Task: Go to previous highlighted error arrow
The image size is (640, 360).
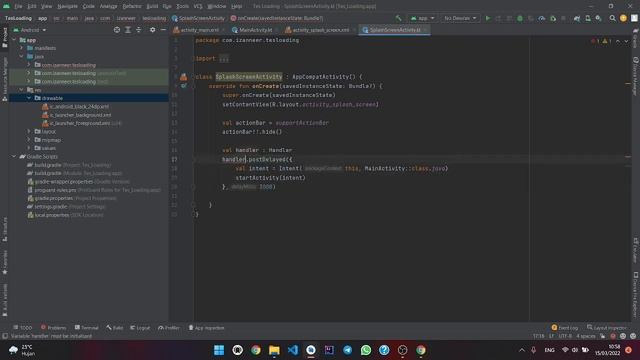Action: 618,41
